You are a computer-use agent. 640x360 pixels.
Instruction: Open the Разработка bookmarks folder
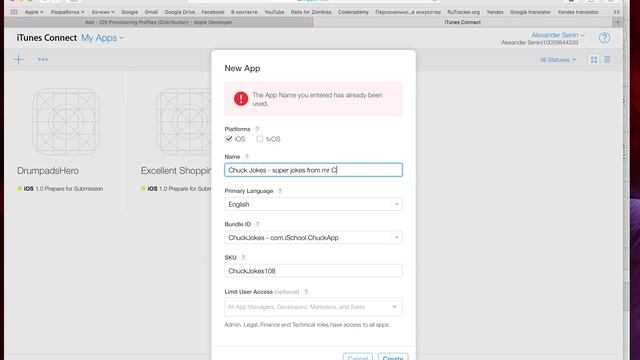click(x=68, y=12)
